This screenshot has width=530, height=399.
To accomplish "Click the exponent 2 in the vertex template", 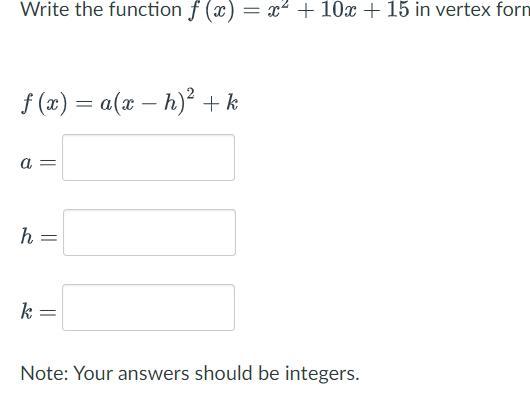I will click(x=191, y=94).
